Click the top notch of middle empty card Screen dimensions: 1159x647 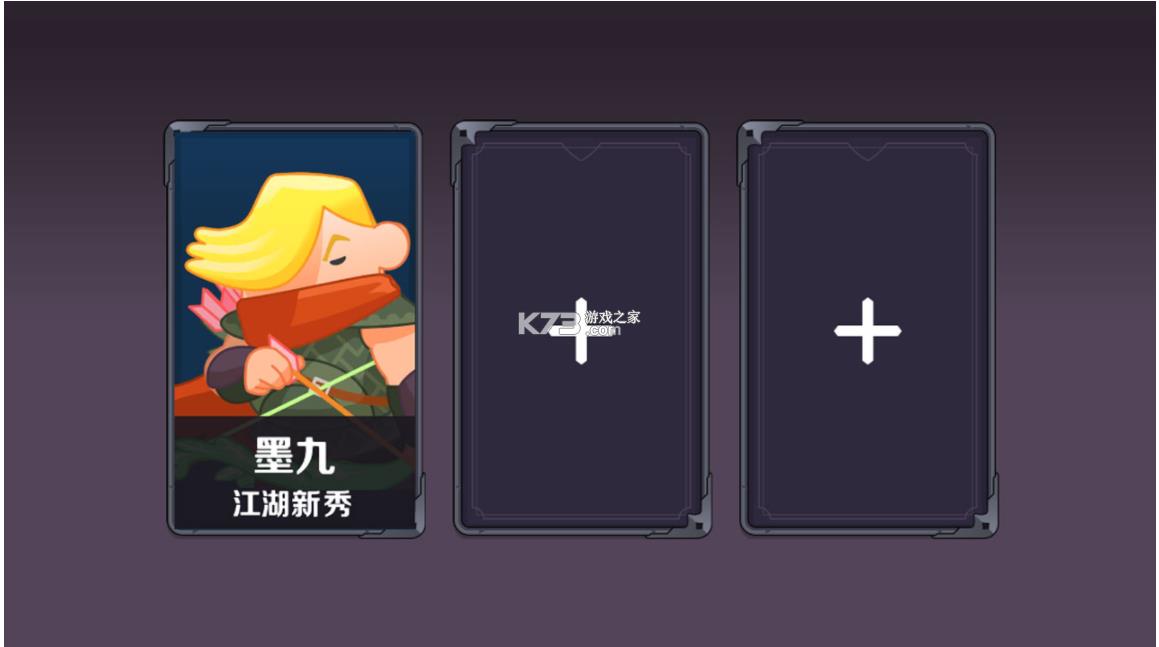click(581, 152)
